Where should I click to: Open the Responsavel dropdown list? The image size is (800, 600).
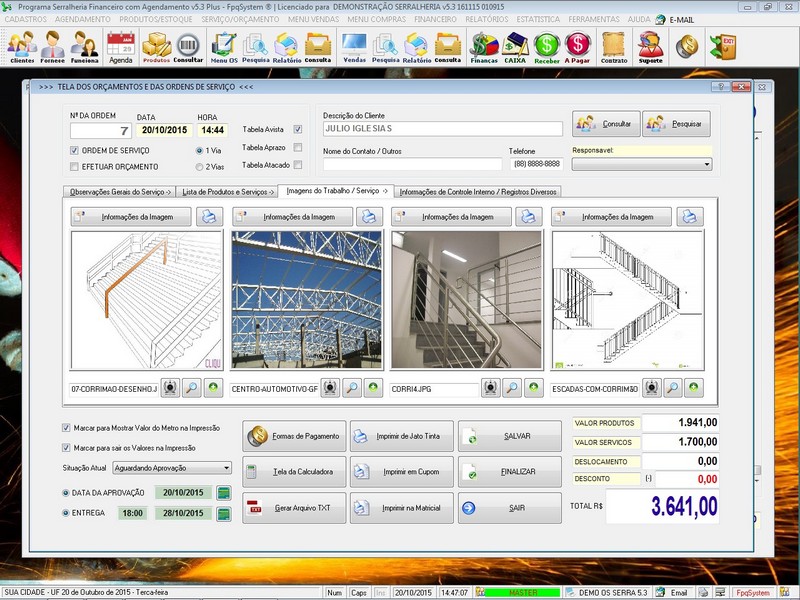coord(706,164)
